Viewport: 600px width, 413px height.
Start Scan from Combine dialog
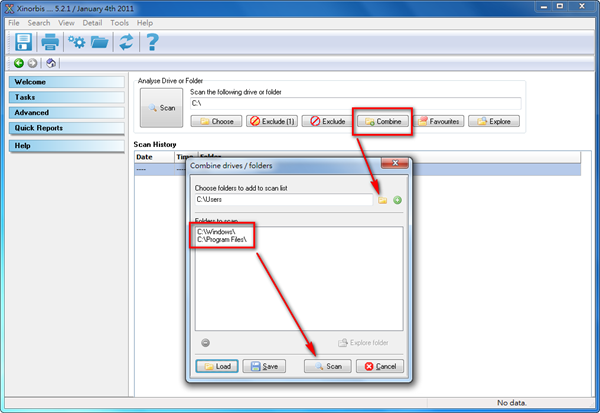click(x=328, y=366)
